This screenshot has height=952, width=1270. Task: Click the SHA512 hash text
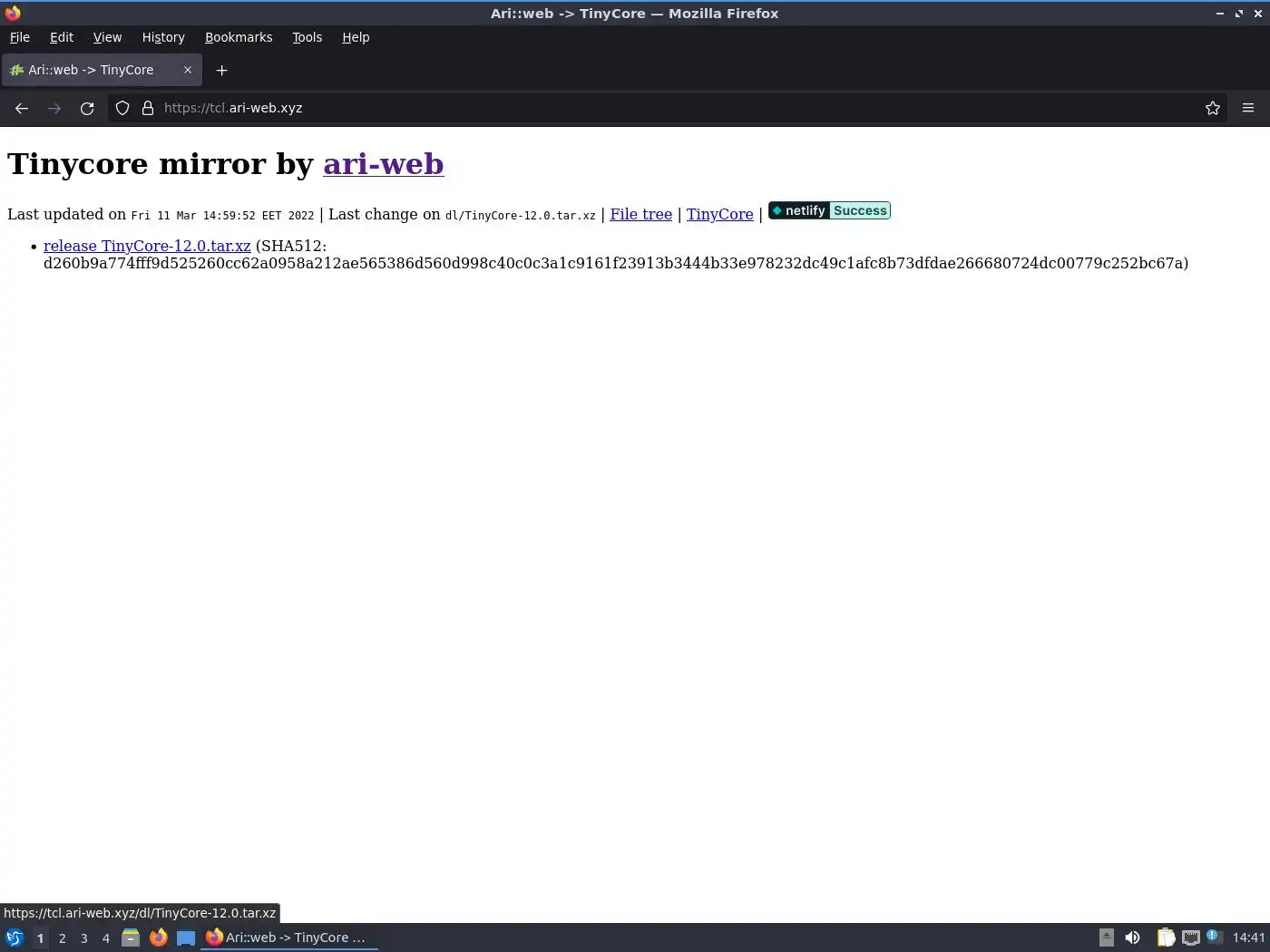click(x=615, y=263)
